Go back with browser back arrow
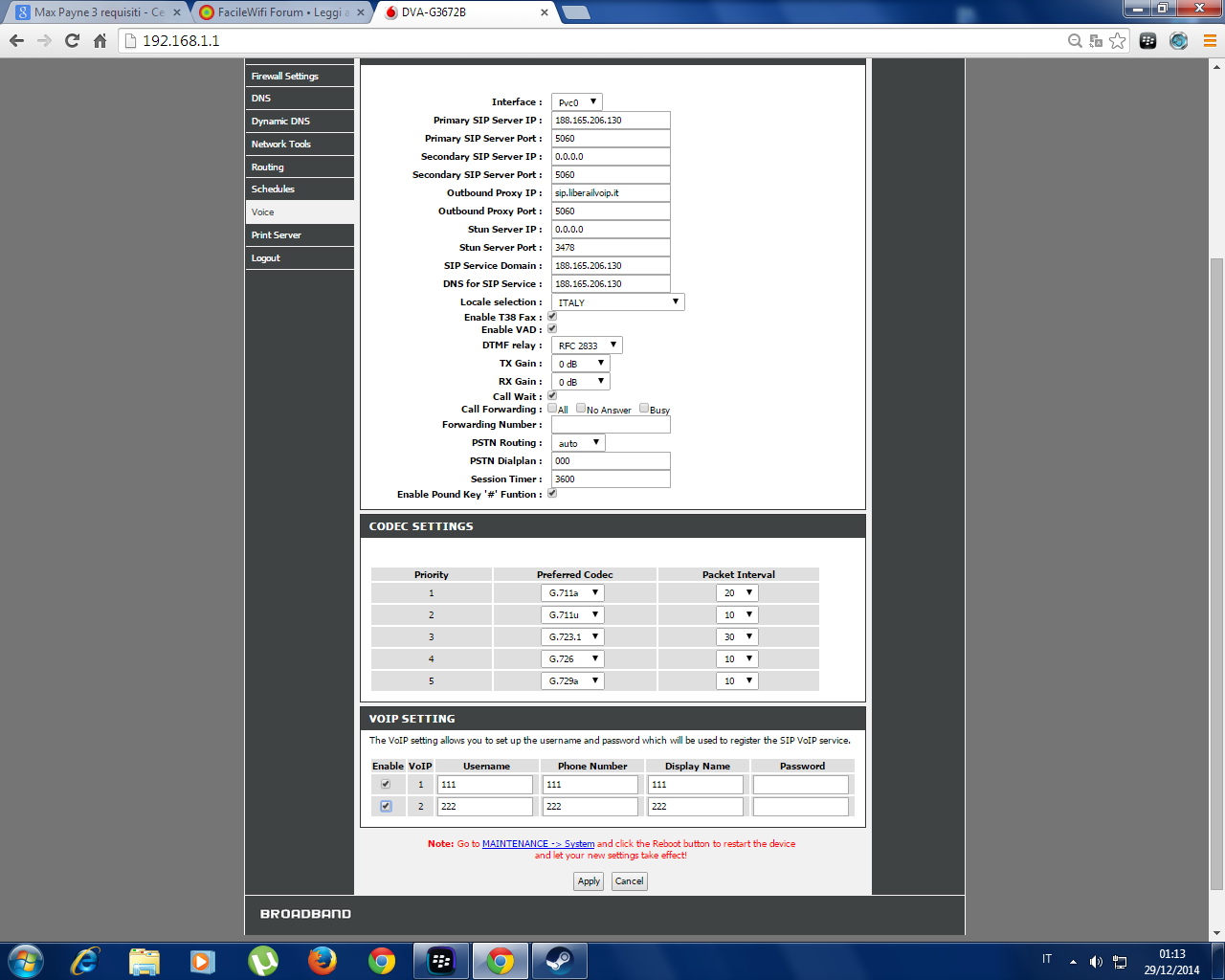Viewport: 1225px width, 980px height. pos(16,40)
